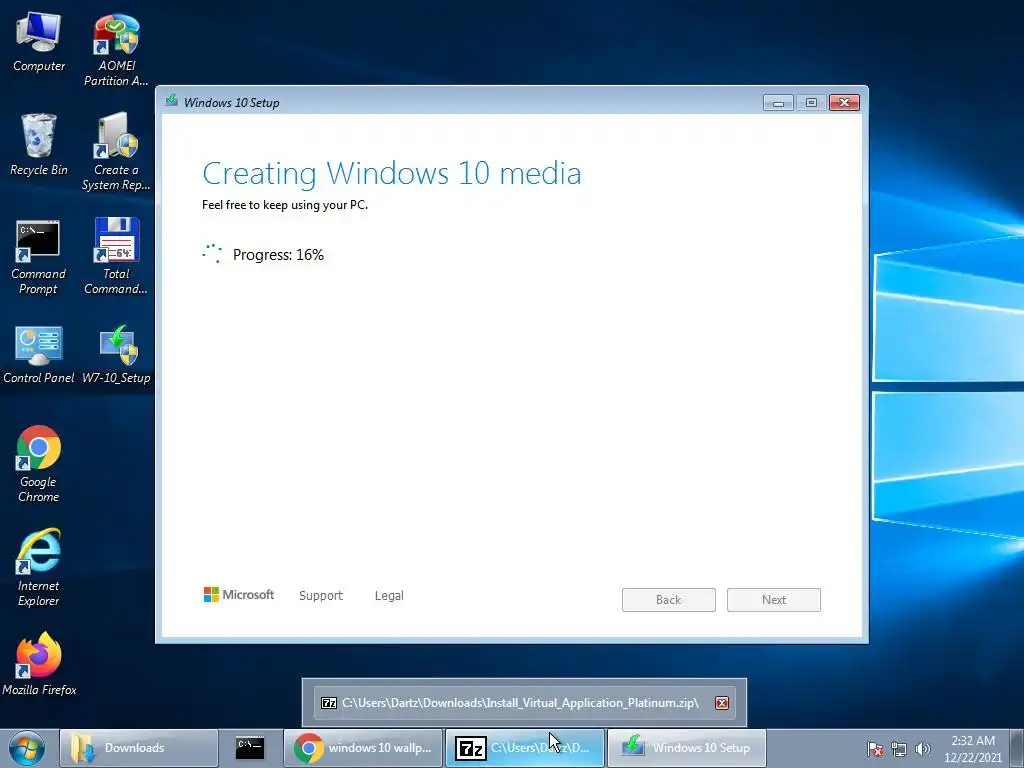
Task: Select Create a System Repair shortcut
Action: [116, 152]
